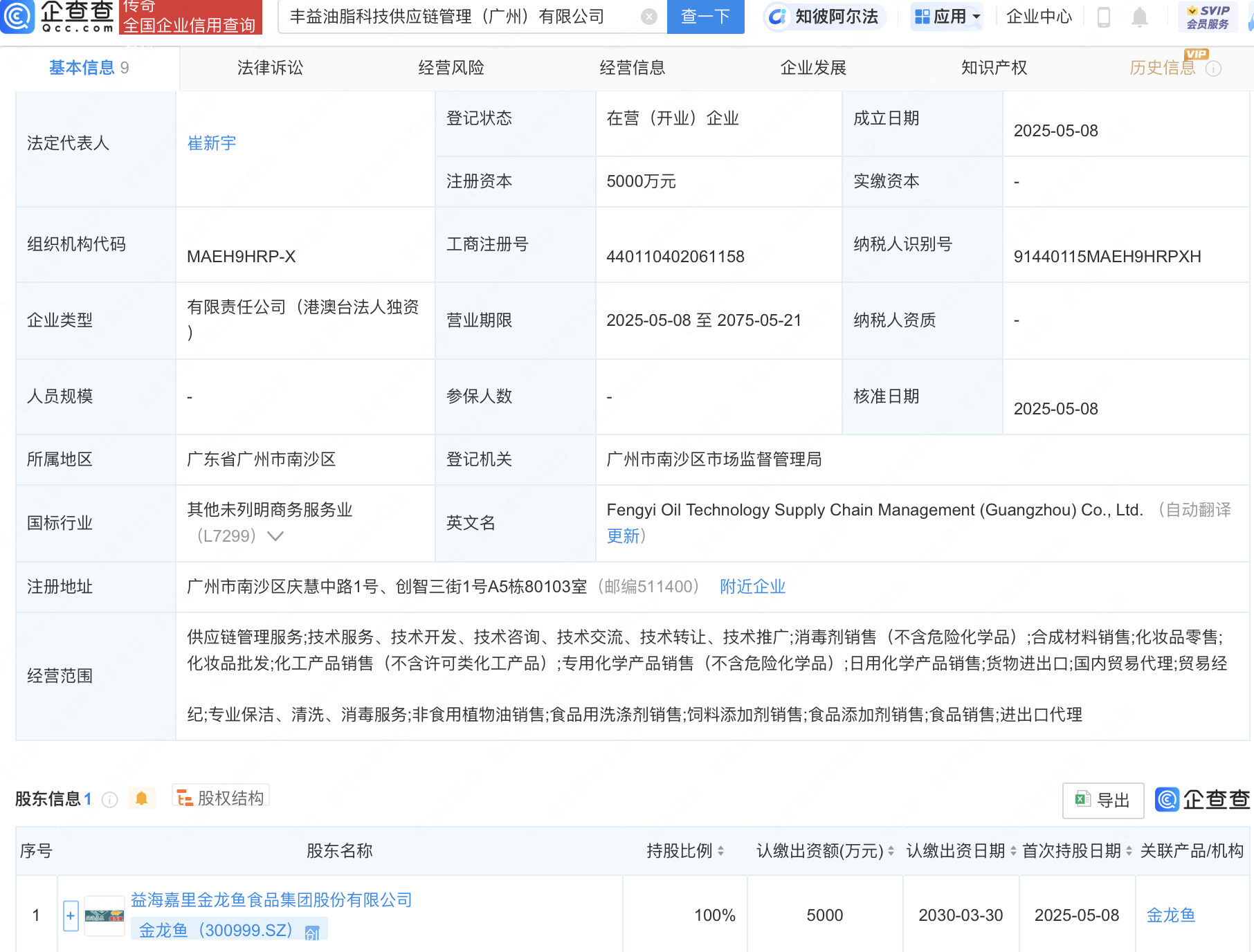Image resolution: width=1254 pixels, height=952 pixels.
Task: Click 工商注册号 value 440110402061158
Action: [x=675, y=257]
